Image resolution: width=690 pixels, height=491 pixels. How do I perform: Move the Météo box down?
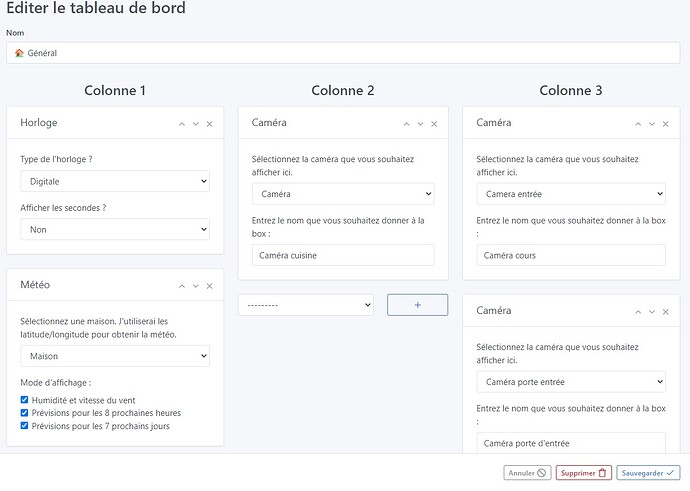coord(195,286)
